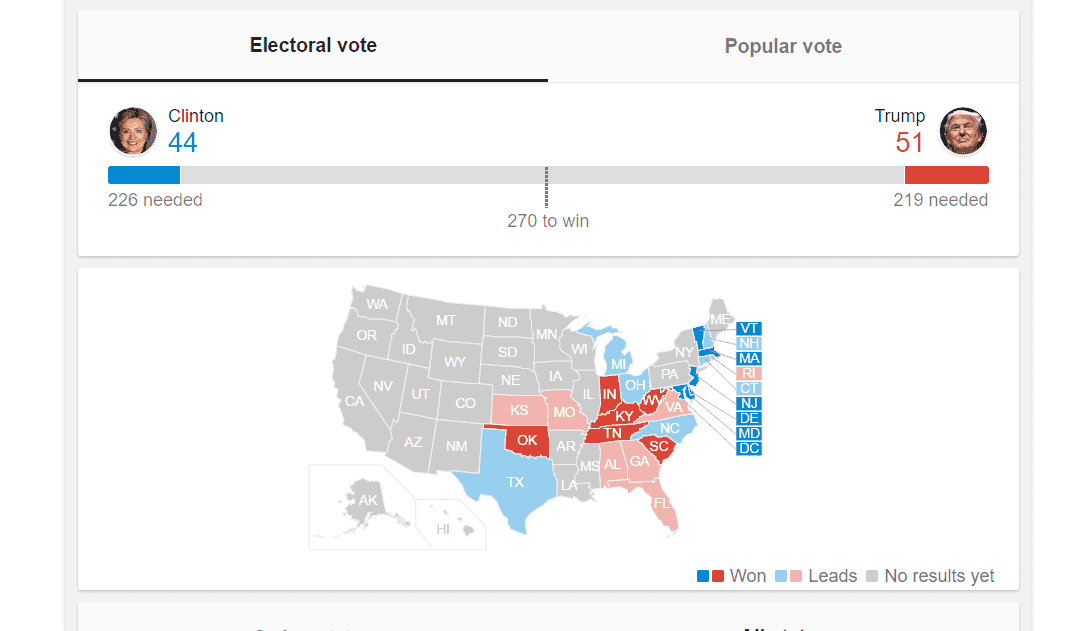Select Florida on the map
The width and height of the screenshot is (1084, 631).
tap(662, 503)
